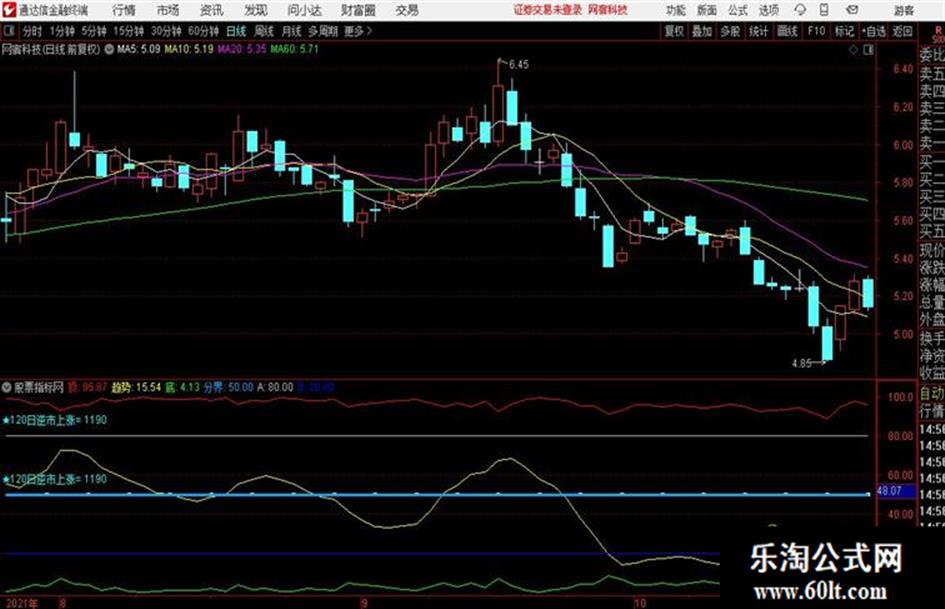Click the F10 company info button
Screen dimensions: 945x609
(816, 31)
